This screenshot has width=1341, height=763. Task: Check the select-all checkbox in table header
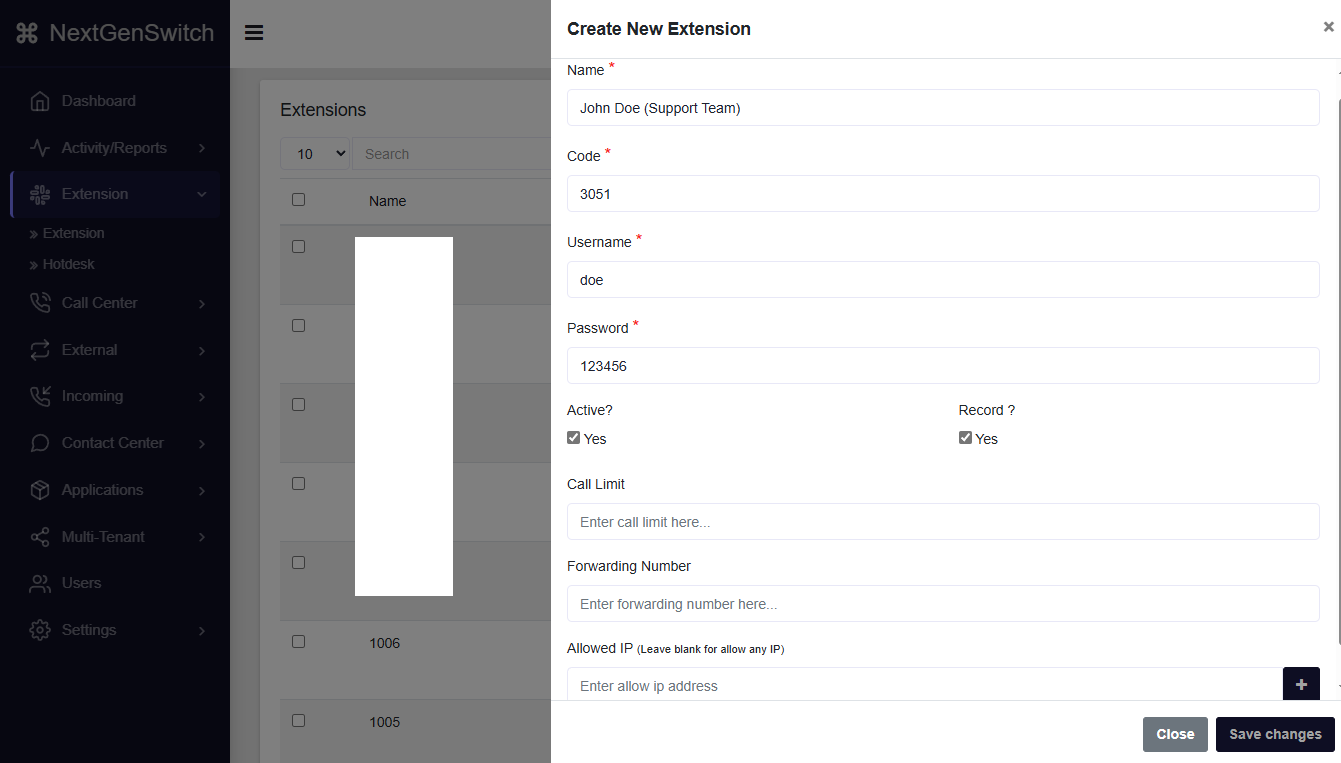point(298,199)
